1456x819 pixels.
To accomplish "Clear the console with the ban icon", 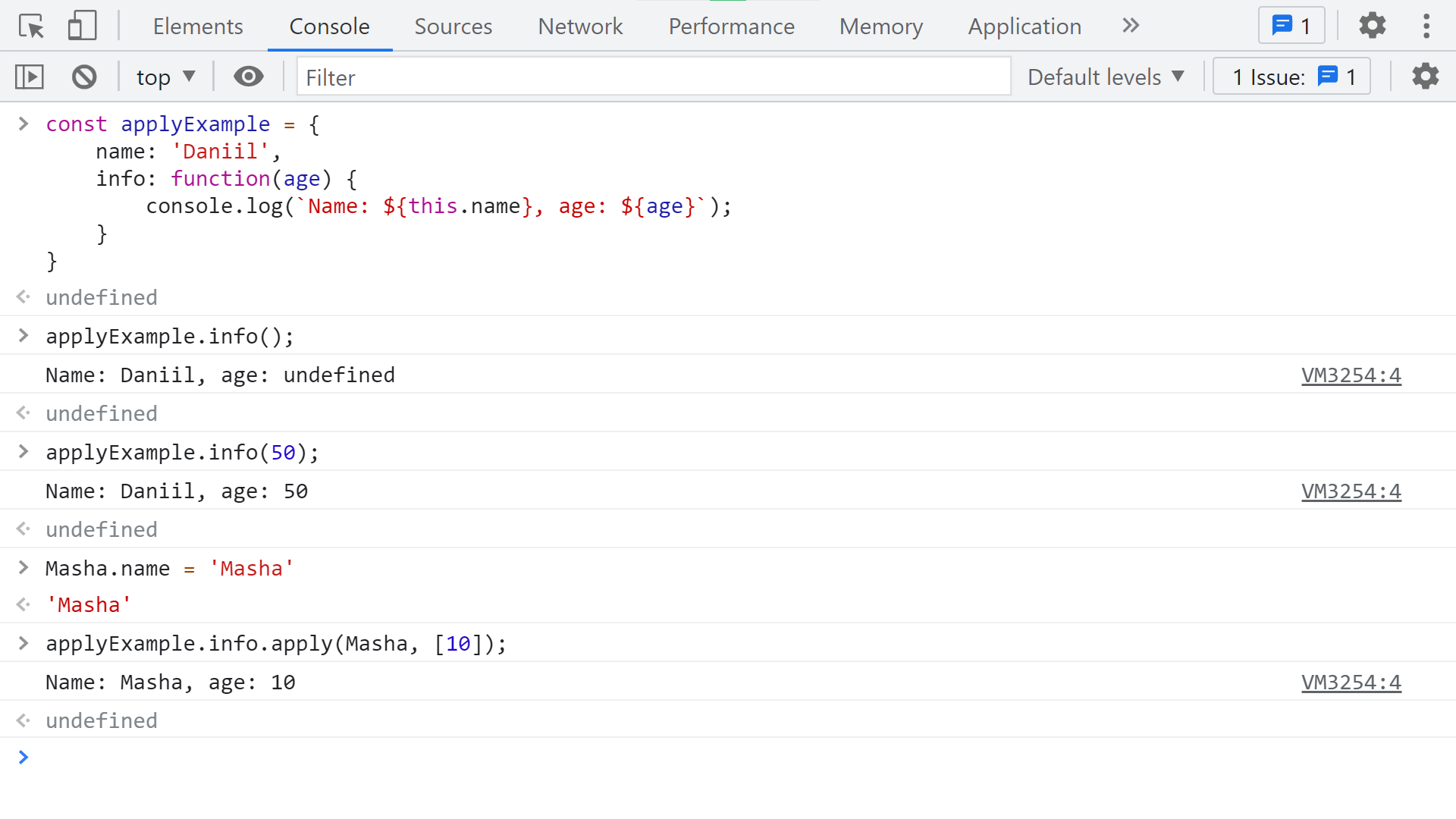I will point(84,77).
